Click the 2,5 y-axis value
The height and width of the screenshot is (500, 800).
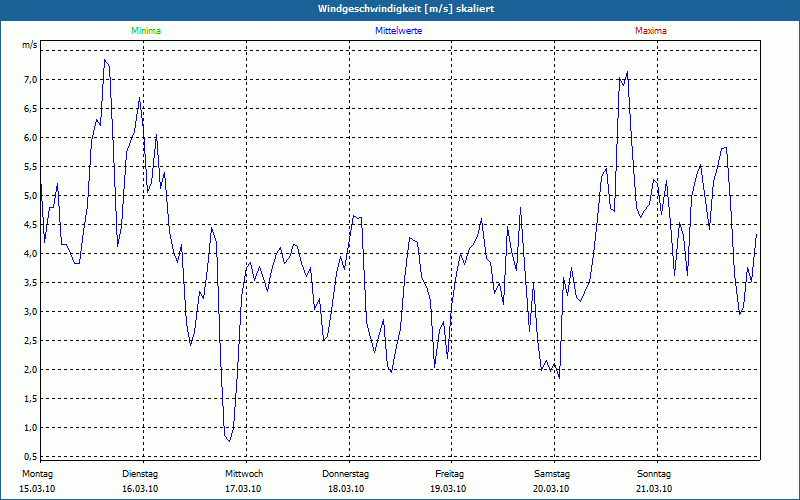click(30, 341)
